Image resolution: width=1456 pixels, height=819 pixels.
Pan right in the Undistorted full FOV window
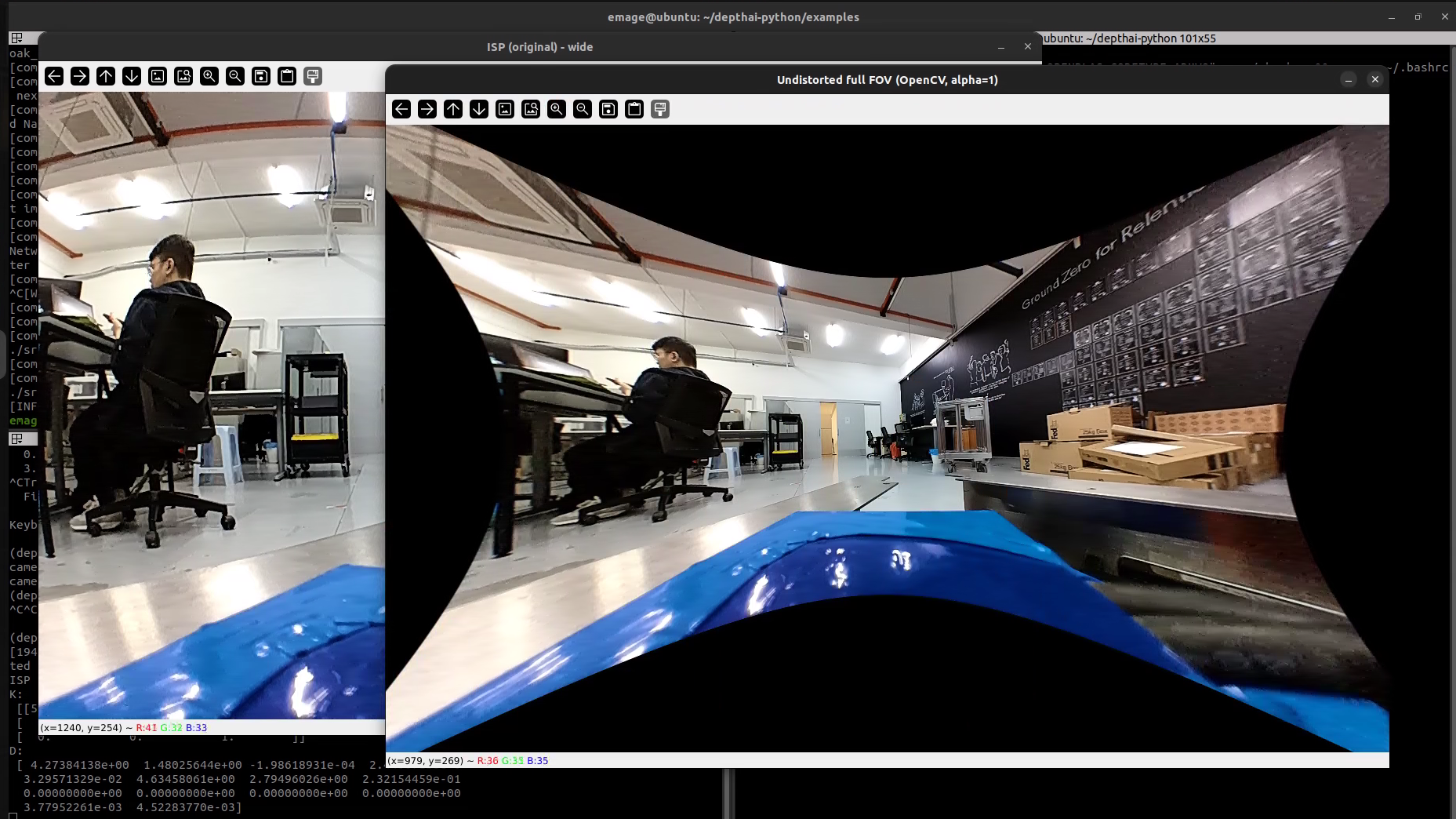(427, 109)
